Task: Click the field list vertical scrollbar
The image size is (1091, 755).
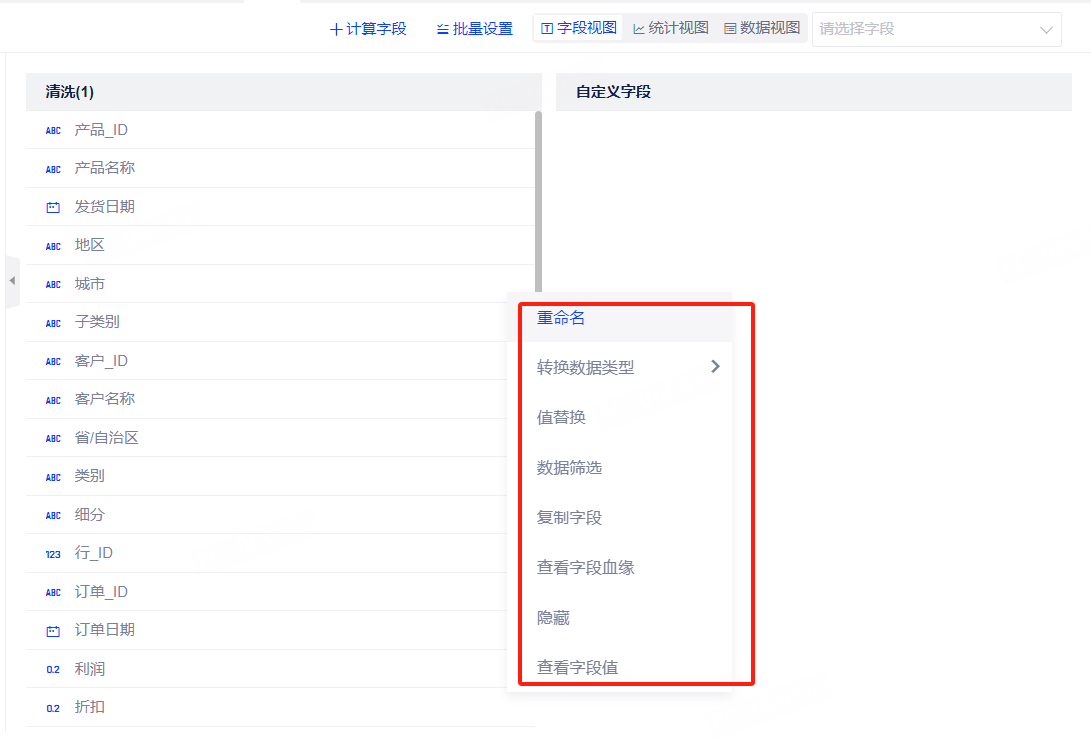Action: click(x=538, y=200)
